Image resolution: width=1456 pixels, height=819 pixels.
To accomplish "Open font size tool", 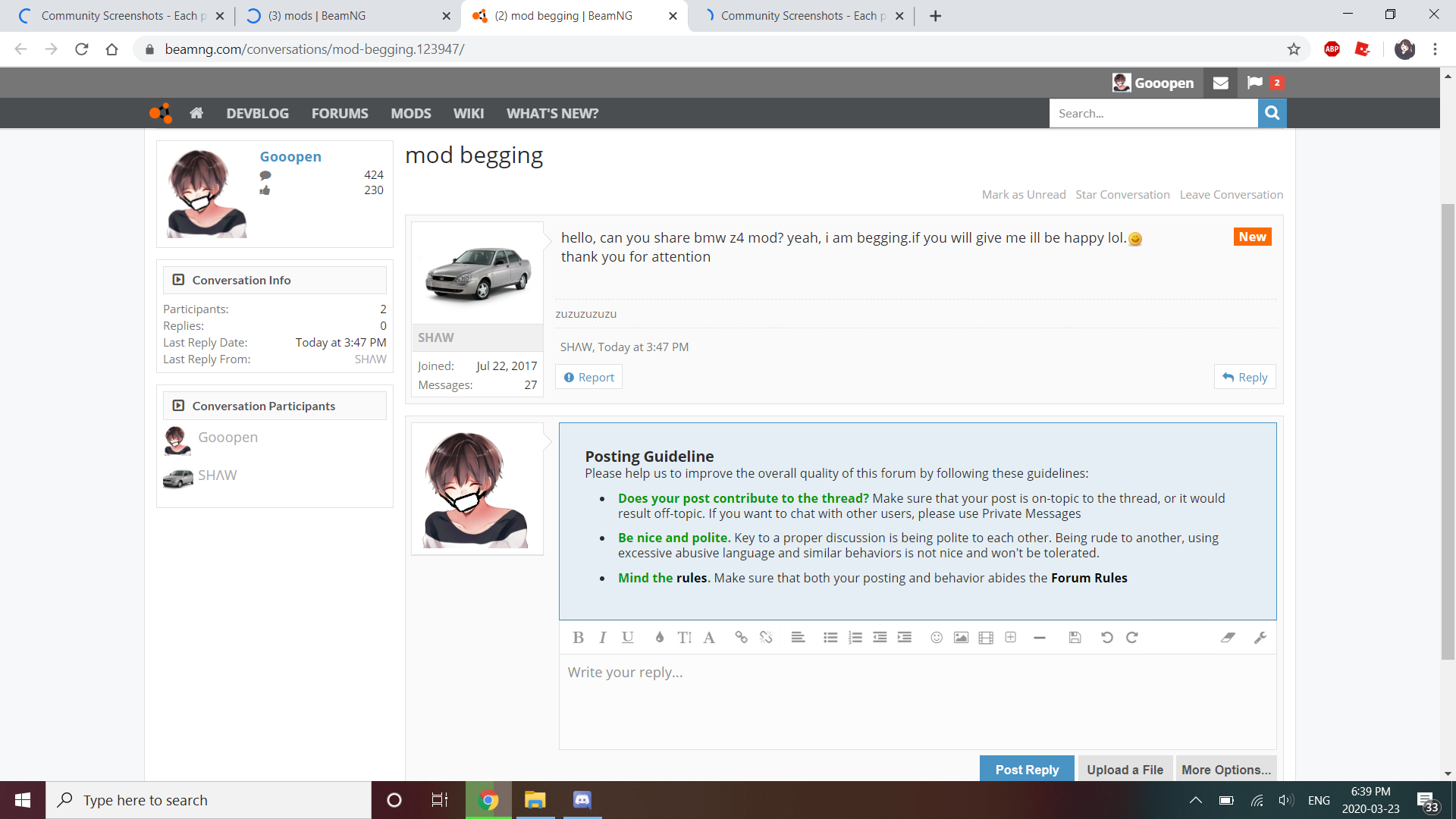I will pos(685,638).
